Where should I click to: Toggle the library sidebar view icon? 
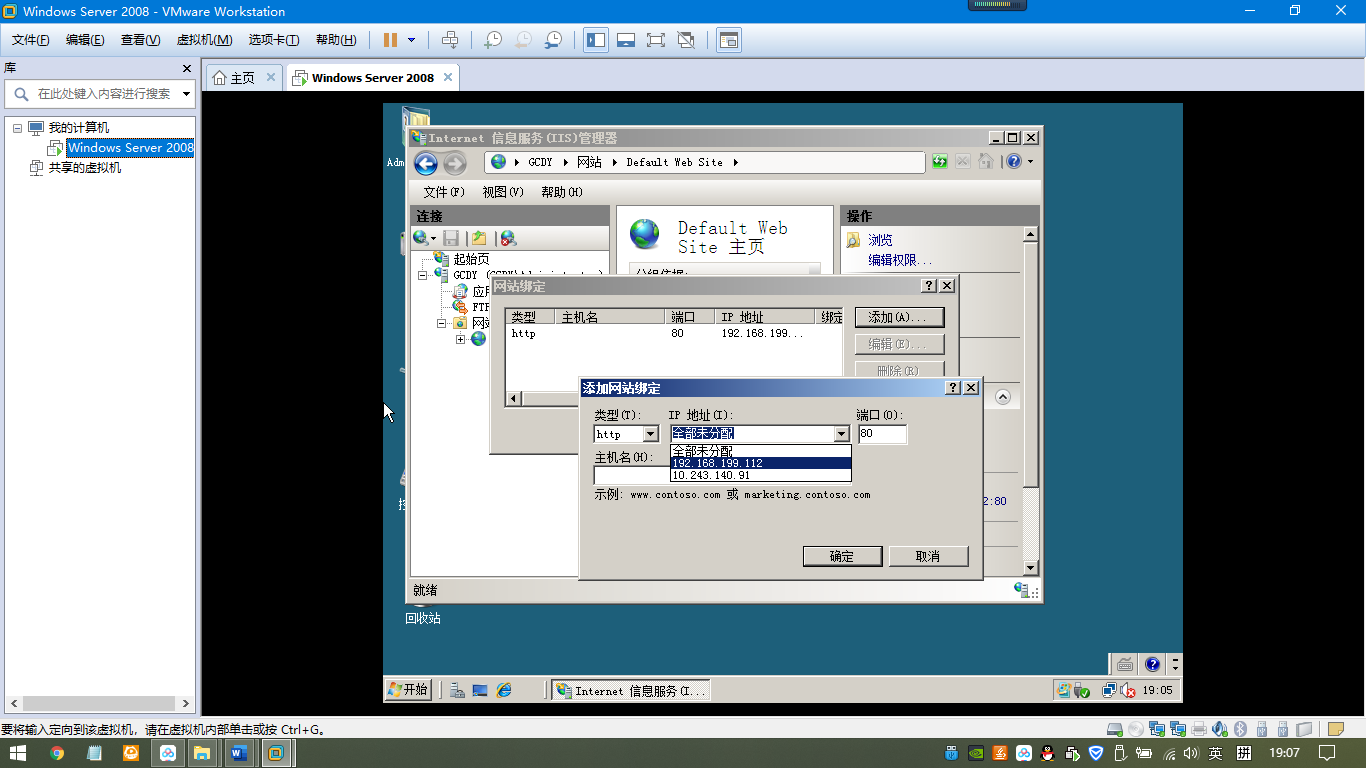coord(596,40)
